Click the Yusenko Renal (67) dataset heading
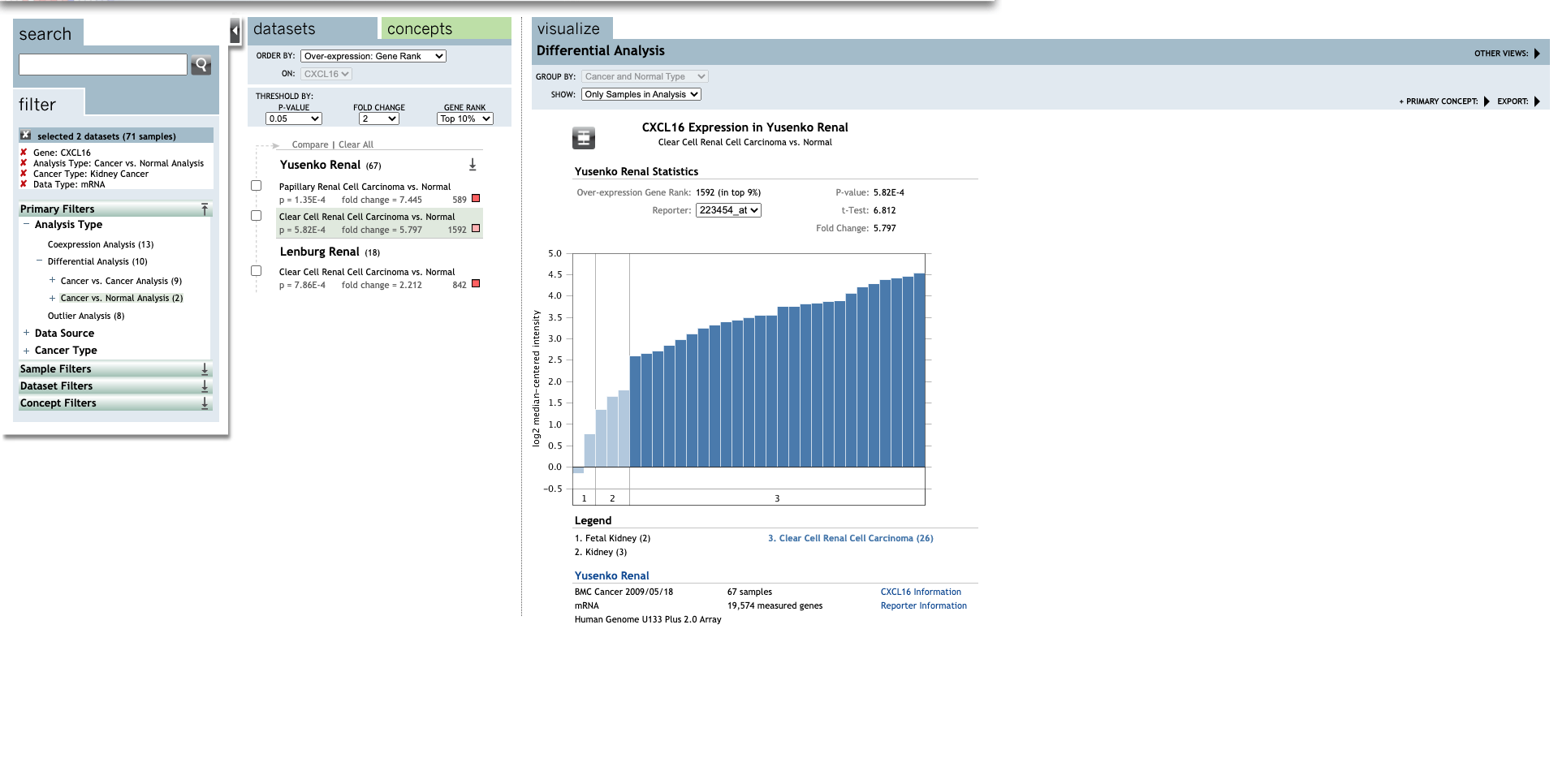Viewport: 1558px width, 784px height. click(330, 165)
